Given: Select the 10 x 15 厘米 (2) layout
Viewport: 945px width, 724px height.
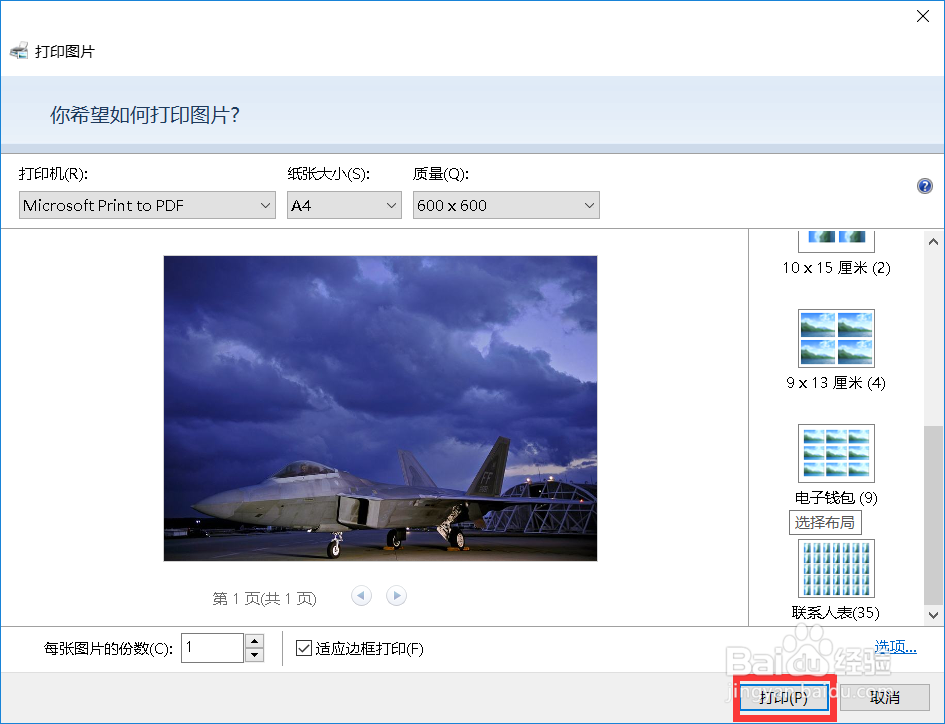Looking at the screenshot, I should (836, 253).
